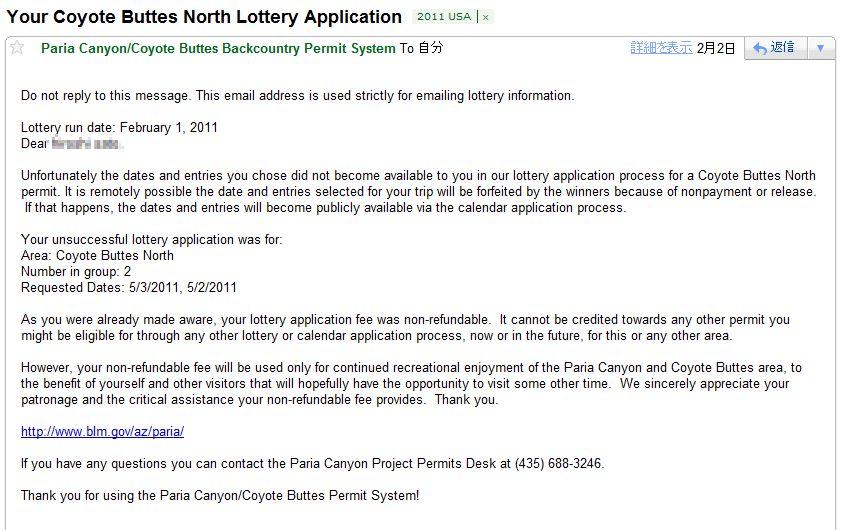
Task: Click the Number in group: 2 line
Action: click(x=76, y=272)
